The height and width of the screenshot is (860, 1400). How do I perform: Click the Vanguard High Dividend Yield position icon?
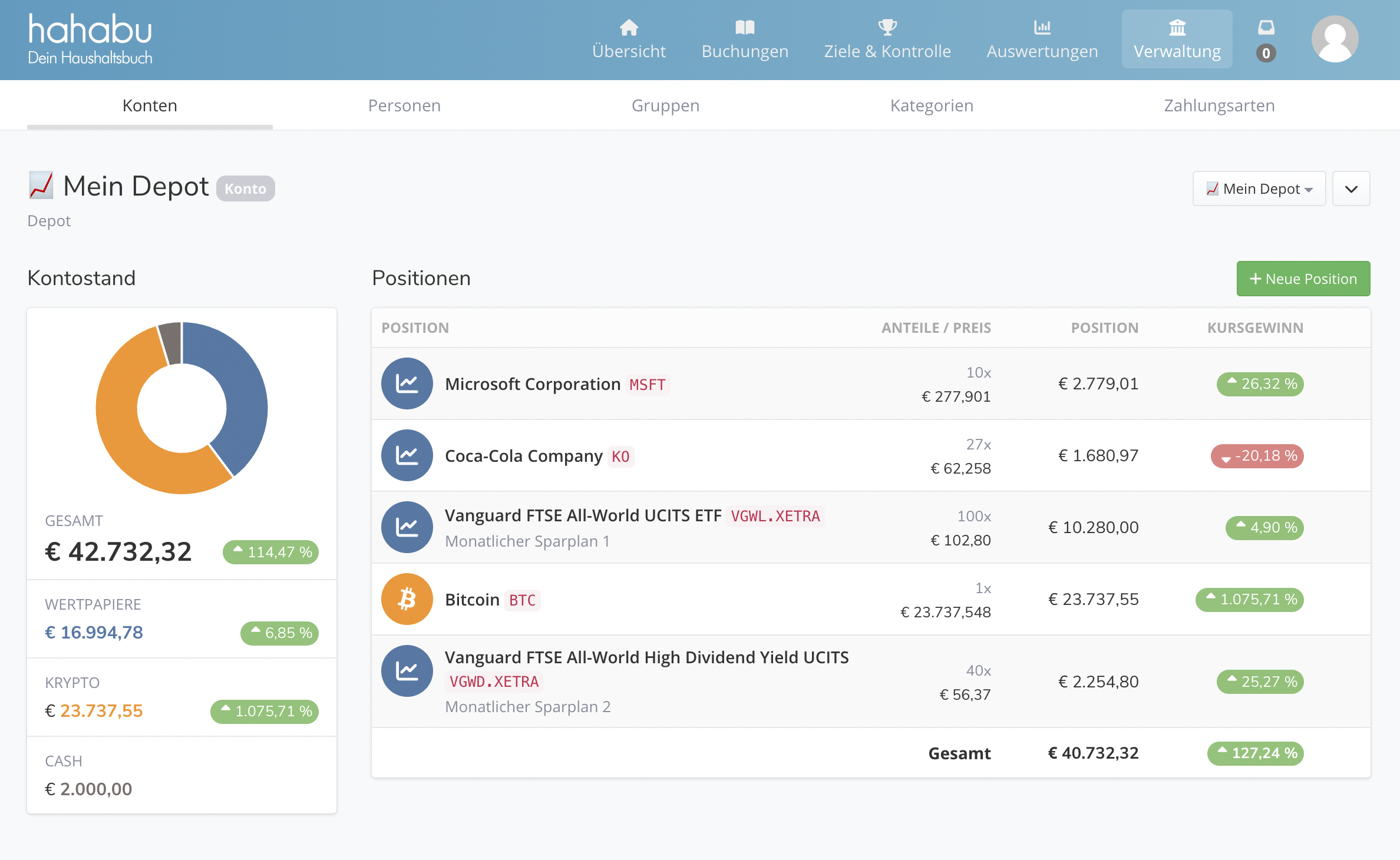pyautogui.click(x=407, y=671)
